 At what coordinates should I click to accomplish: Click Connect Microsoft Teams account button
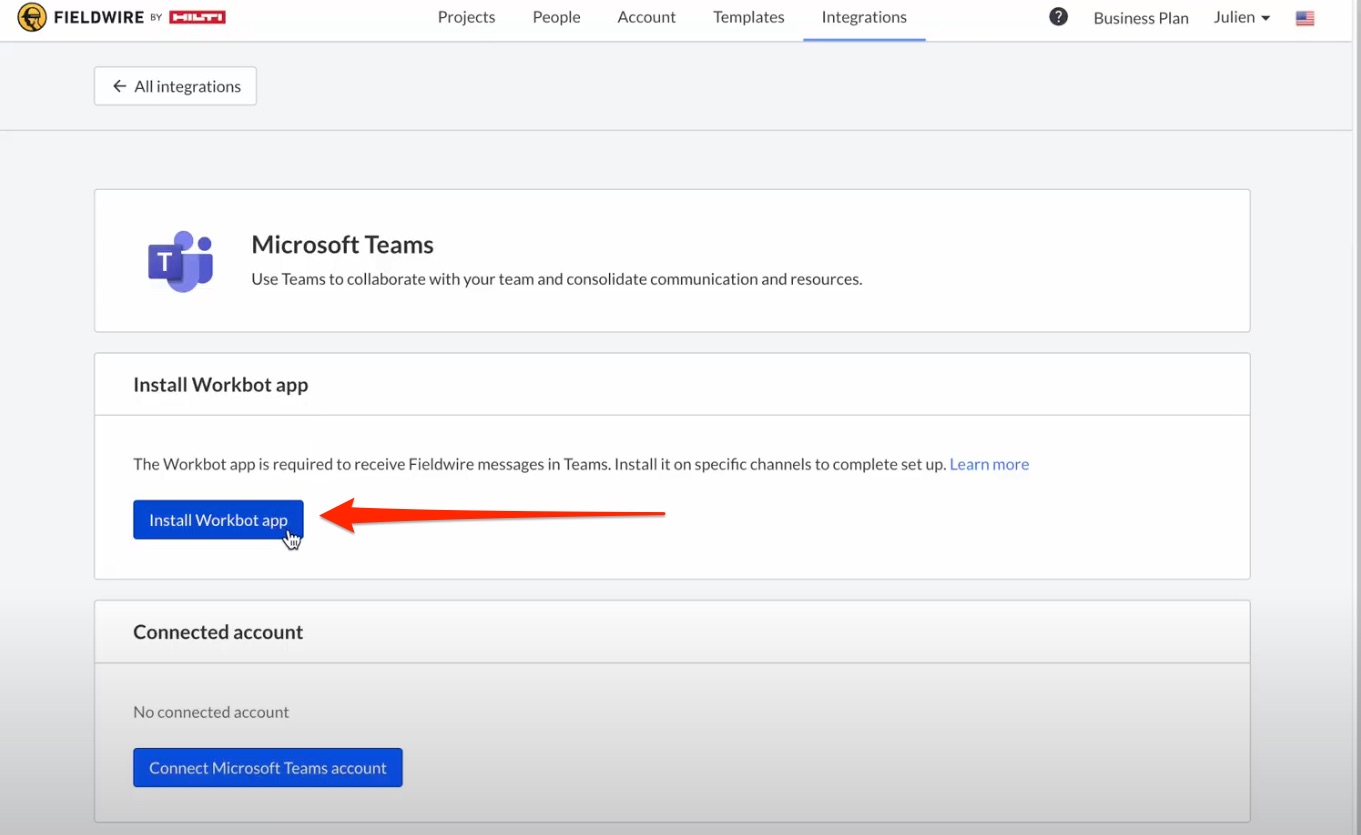tap(268, 768)
